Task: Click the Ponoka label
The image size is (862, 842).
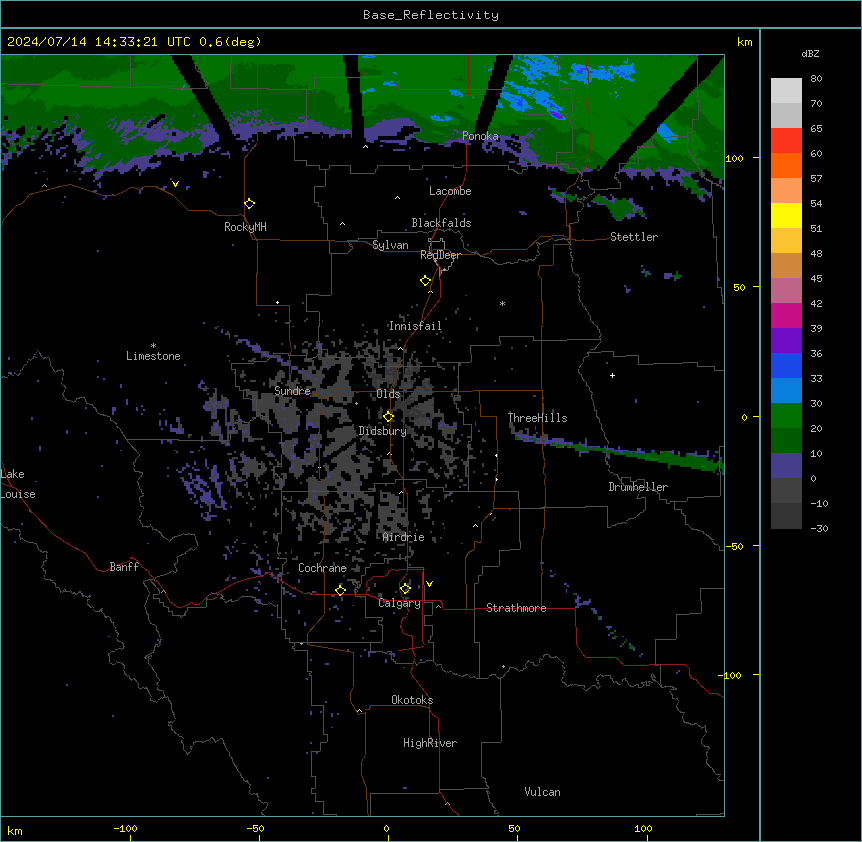Action: [x=480, y=136]
